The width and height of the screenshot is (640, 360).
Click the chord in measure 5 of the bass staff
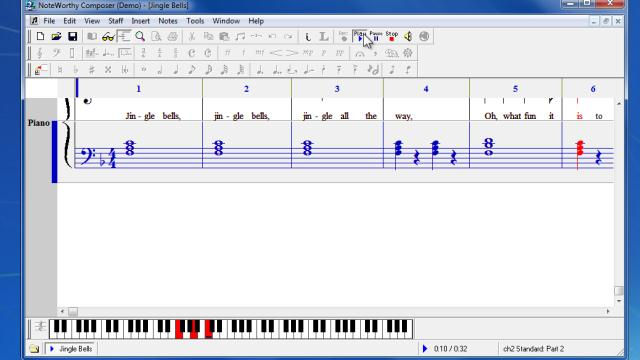point(489,147)
